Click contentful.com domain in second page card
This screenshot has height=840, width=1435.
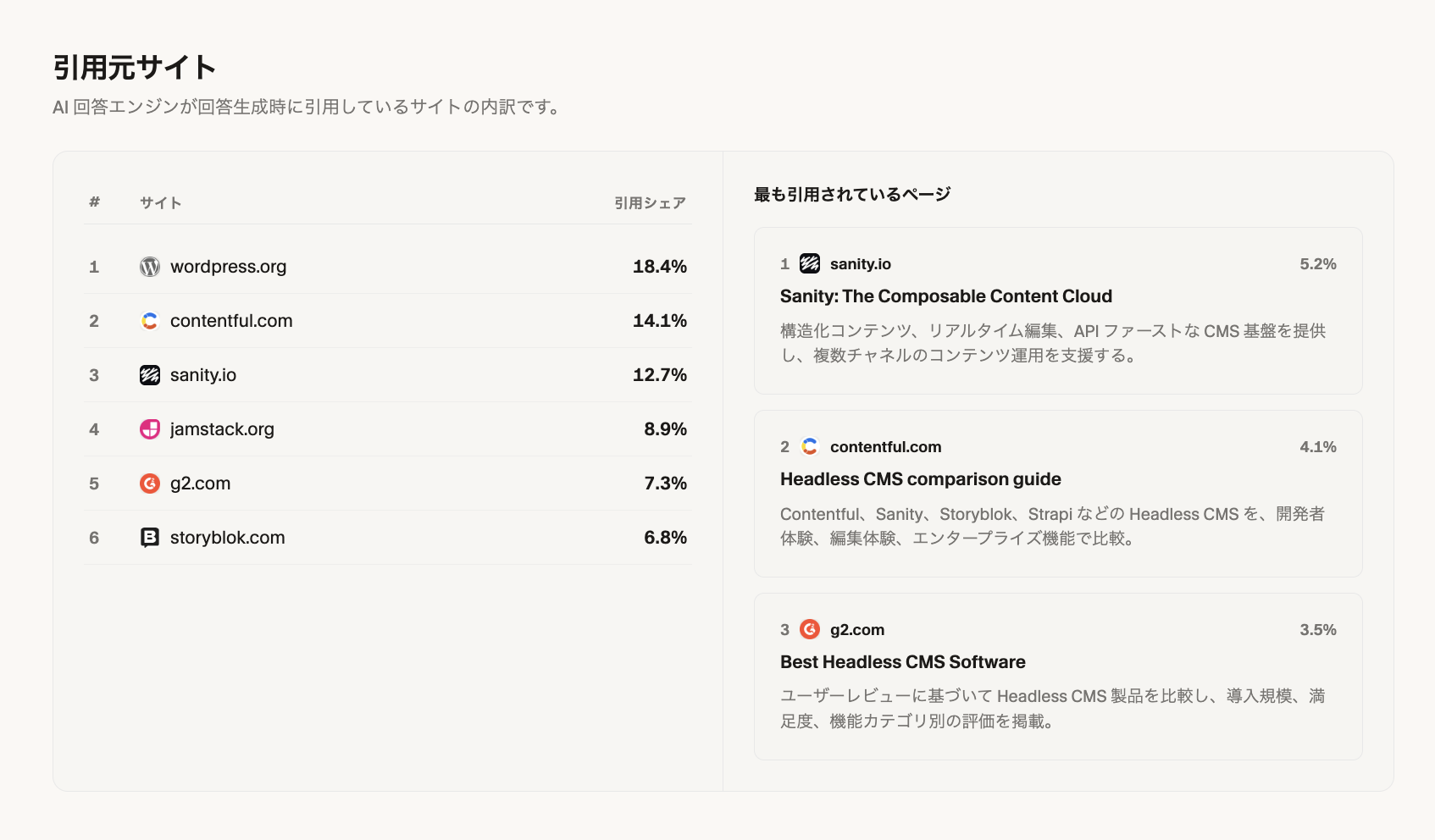pos(885,447)
